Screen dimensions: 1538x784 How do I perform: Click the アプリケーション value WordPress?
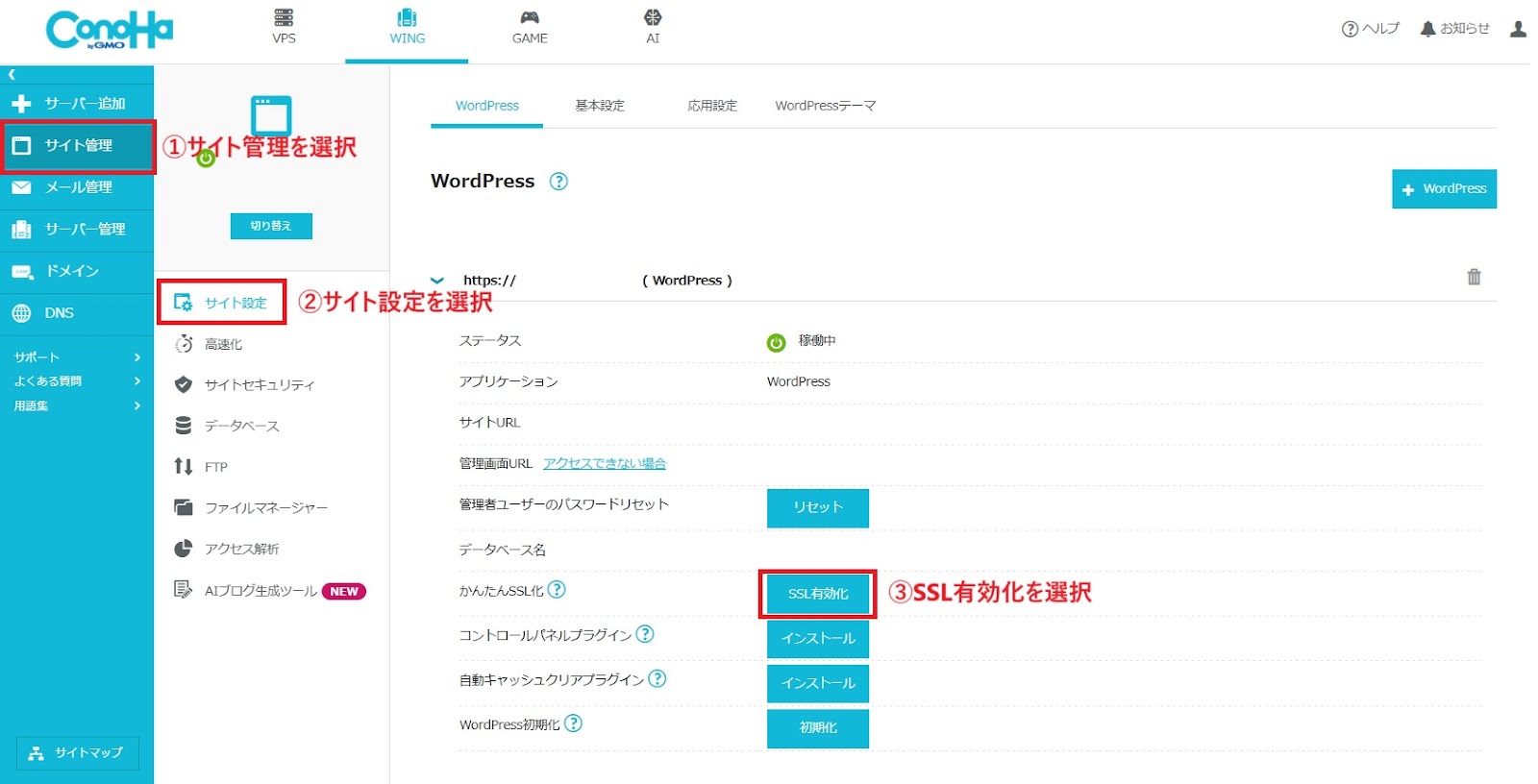799,381
